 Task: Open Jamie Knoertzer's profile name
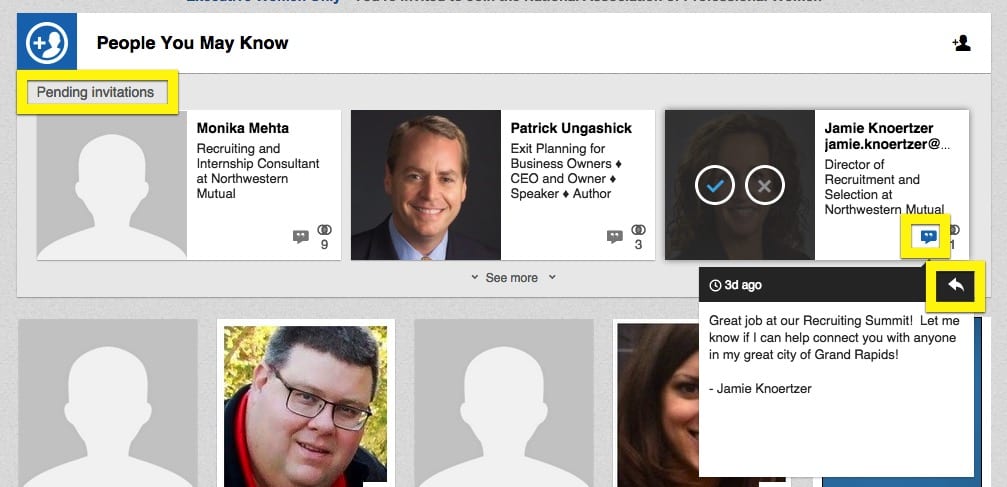point(879,128)
